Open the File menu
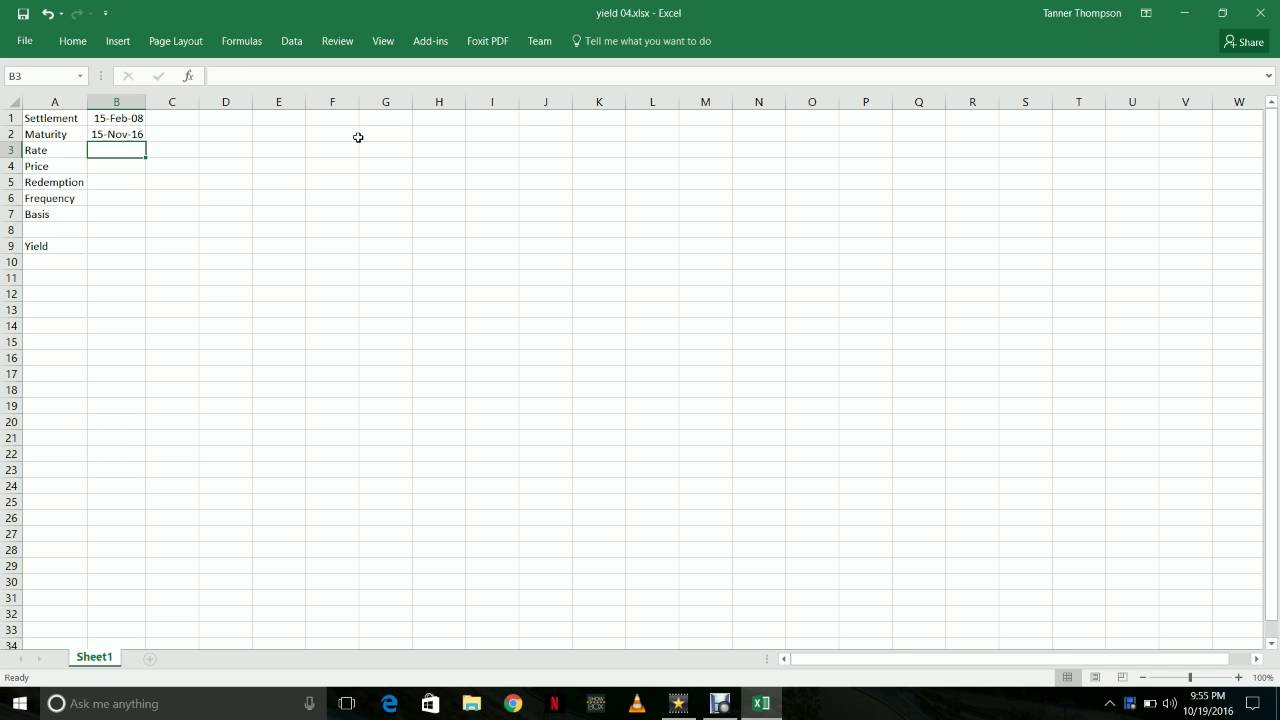1280x720 pixels. click(x=25, y=41)
